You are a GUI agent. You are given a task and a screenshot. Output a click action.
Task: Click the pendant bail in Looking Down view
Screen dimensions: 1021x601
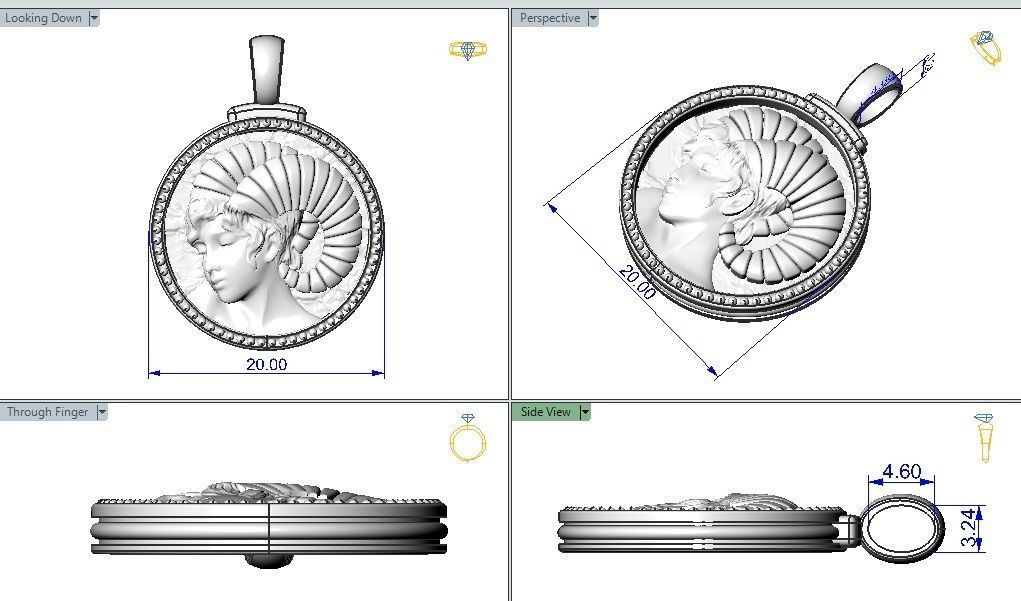267,70
